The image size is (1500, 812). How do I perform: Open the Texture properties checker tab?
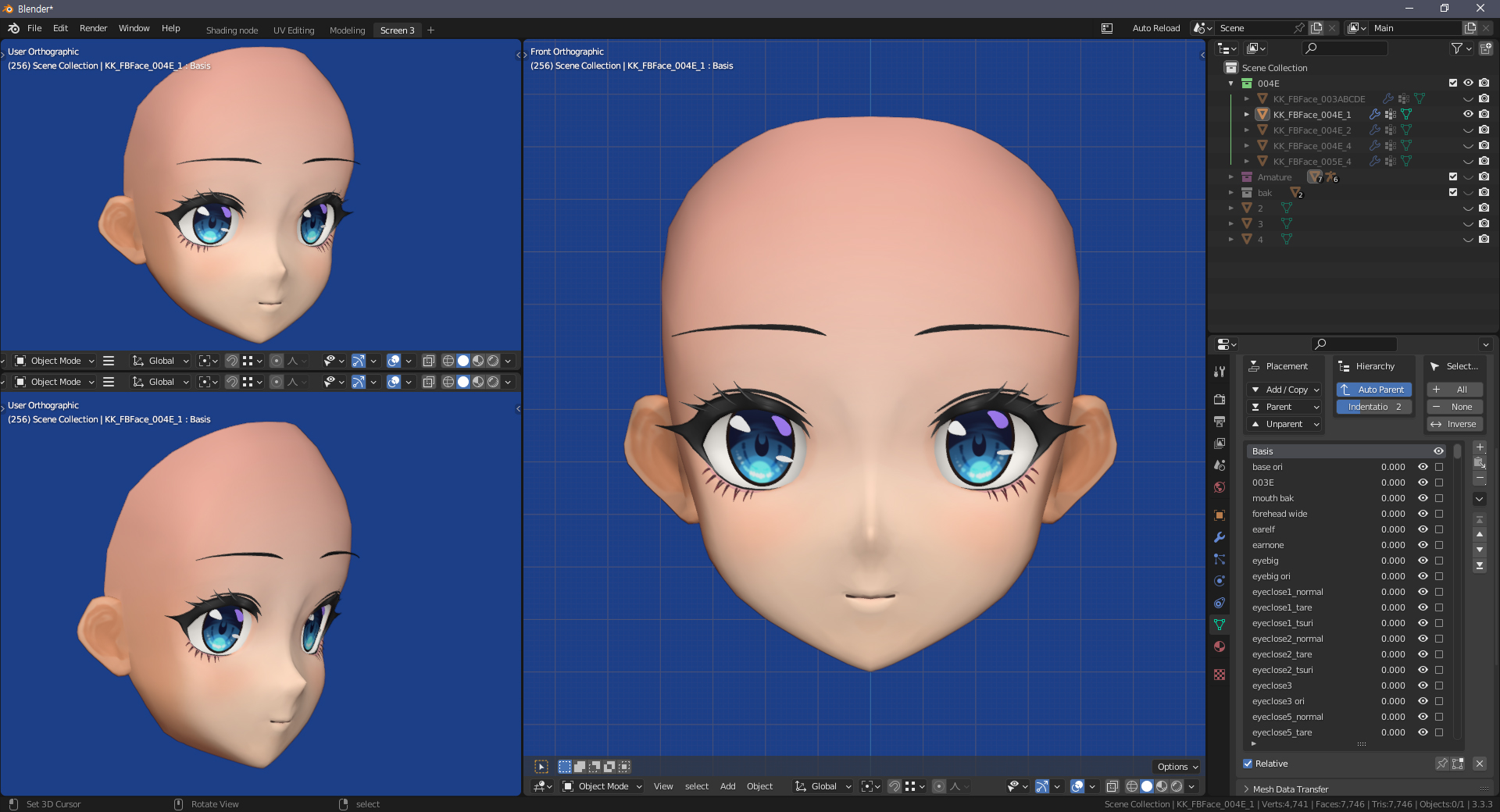coord(1220,675)
